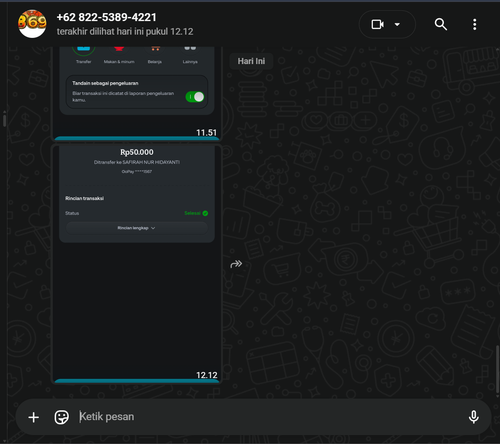Open the image sent at 11.51
The image size is (500, 444).
tap(137, 93)
